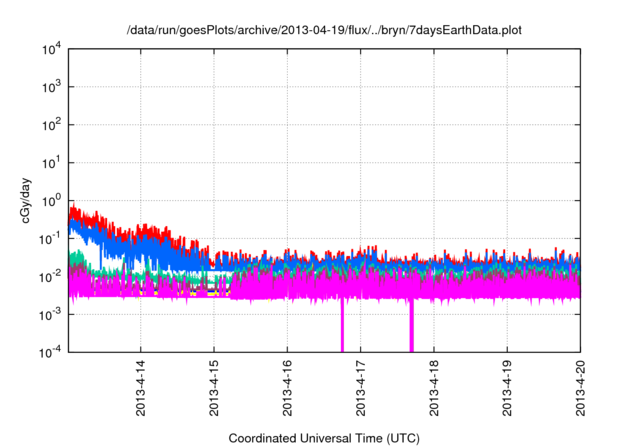
Task: Click the 10^2 y-axis tick label
Action: click(51, 125)
